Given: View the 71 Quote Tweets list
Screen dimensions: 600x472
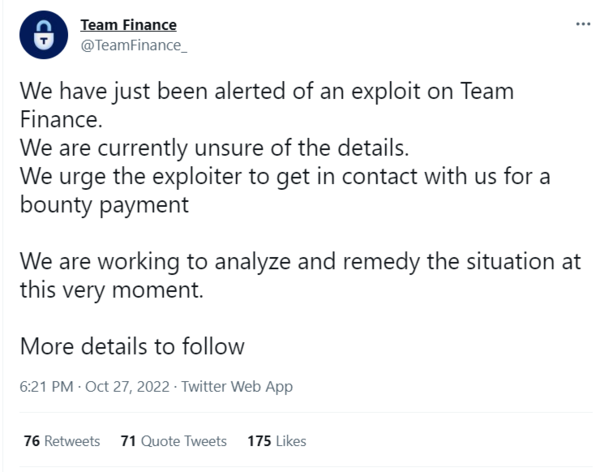Looking at the screenshot, I should click(174, 441).
